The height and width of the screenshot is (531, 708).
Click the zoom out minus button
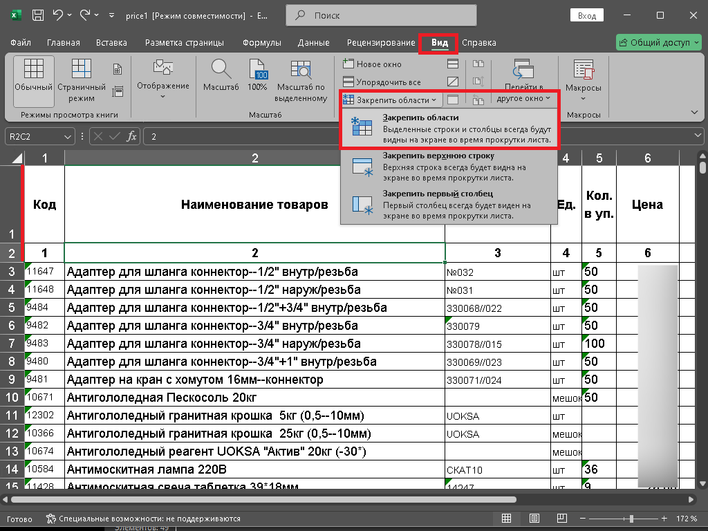(582, 519)
